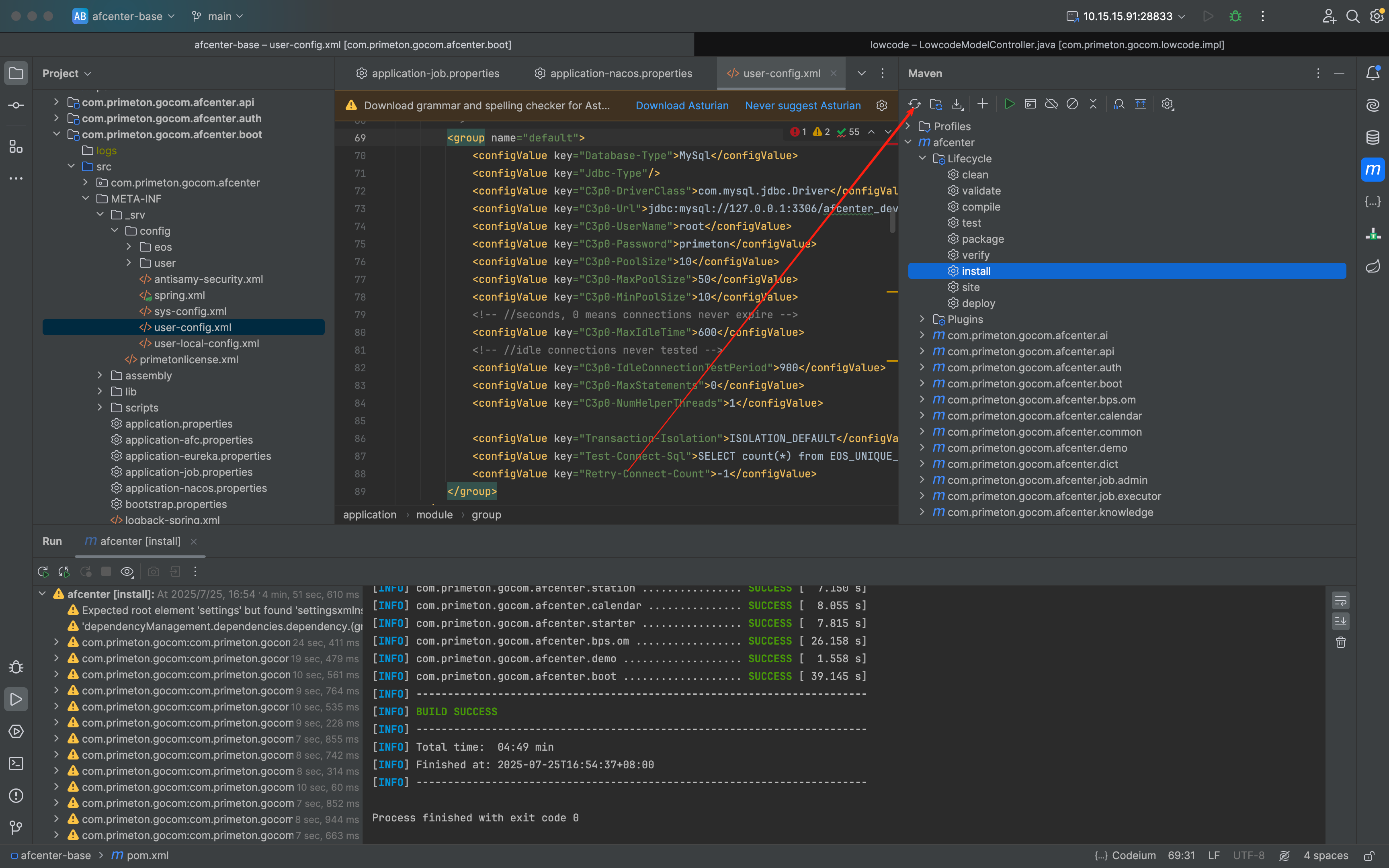Click the Maven Reload All Projects icon
1389x868 pixels.
pos(914,104)
